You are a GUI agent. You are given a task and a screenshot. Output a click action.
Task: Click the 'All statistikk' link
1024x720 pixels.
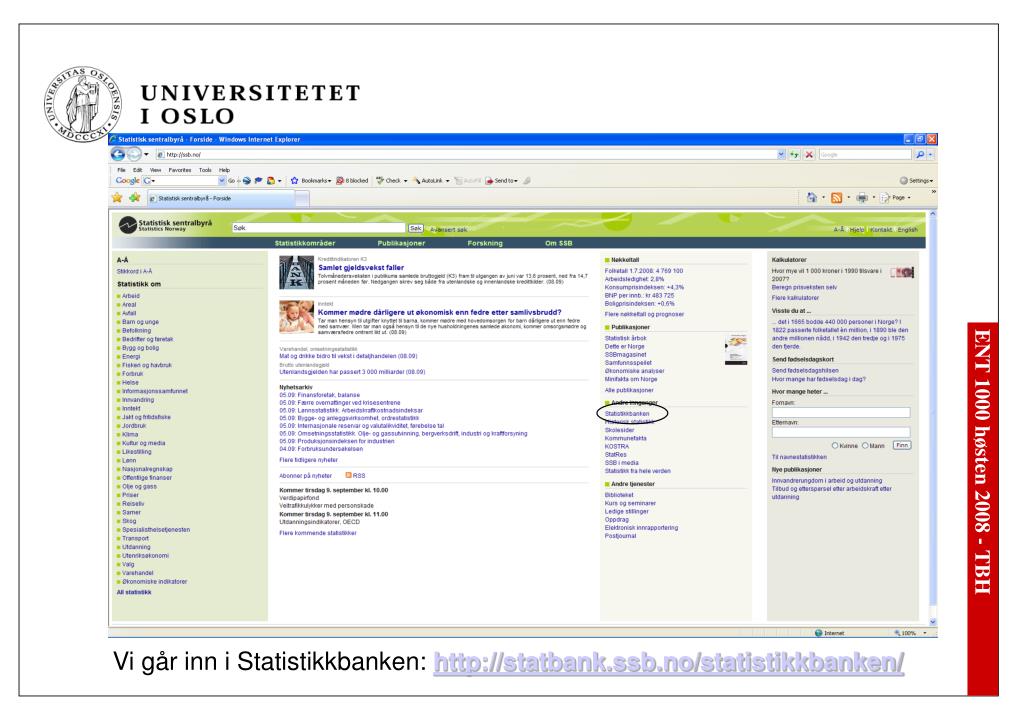(134, 592)
